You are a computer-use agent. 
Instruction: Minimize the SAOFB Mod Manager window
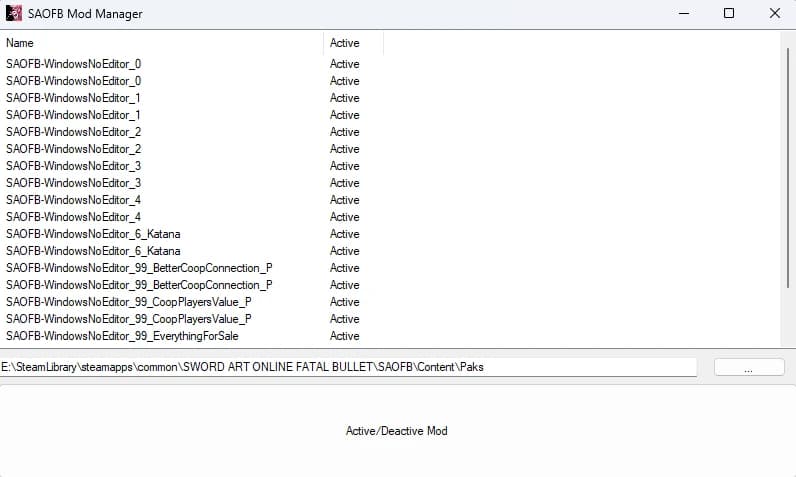[684, 13]
